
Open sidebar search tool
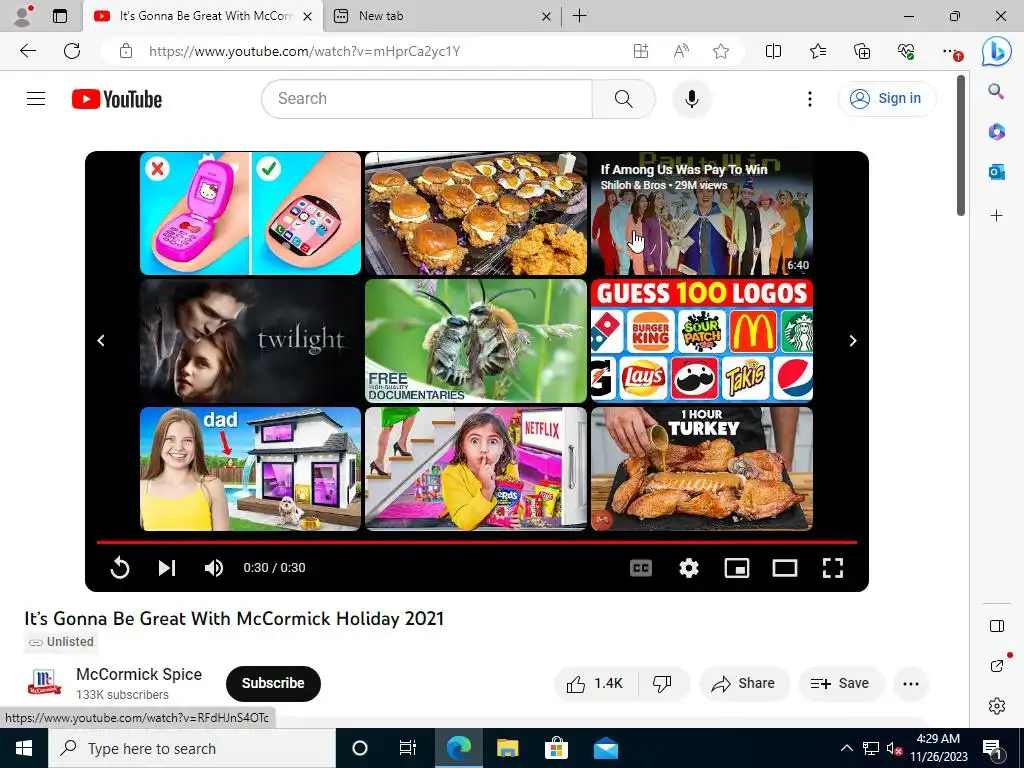pyautogui.click(x=996, y=91)
